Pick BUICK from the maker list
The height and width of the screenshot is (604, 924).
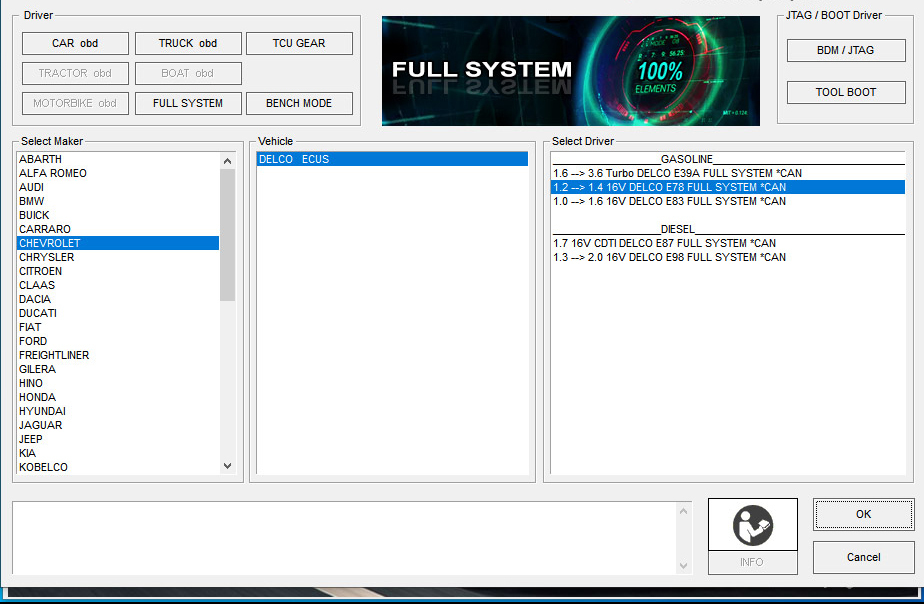click(118, 215)
